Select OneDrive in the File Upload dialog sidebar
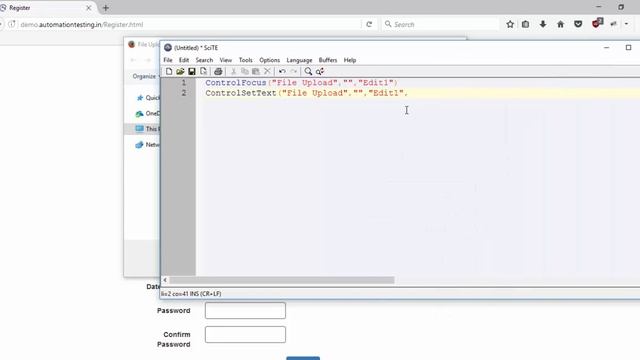This screenshot has height=360, width=640. click(x=148, y=113)
